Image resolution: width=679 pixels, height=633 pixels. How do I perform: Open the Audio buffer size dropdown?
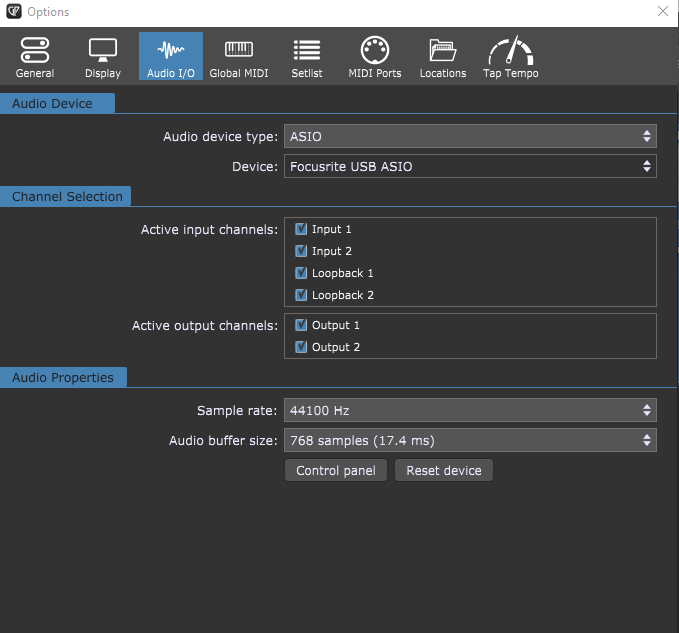pos(470,440)
